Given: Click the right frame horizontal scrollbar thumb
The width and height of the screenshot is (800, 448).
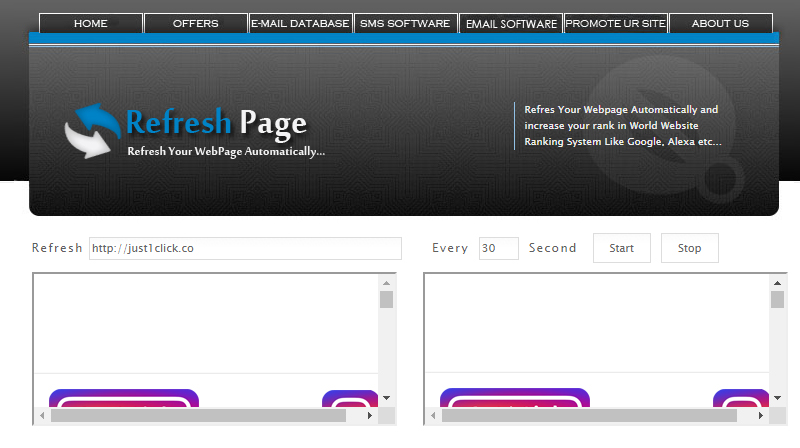Looking at the screenshot, I should 589,416.
